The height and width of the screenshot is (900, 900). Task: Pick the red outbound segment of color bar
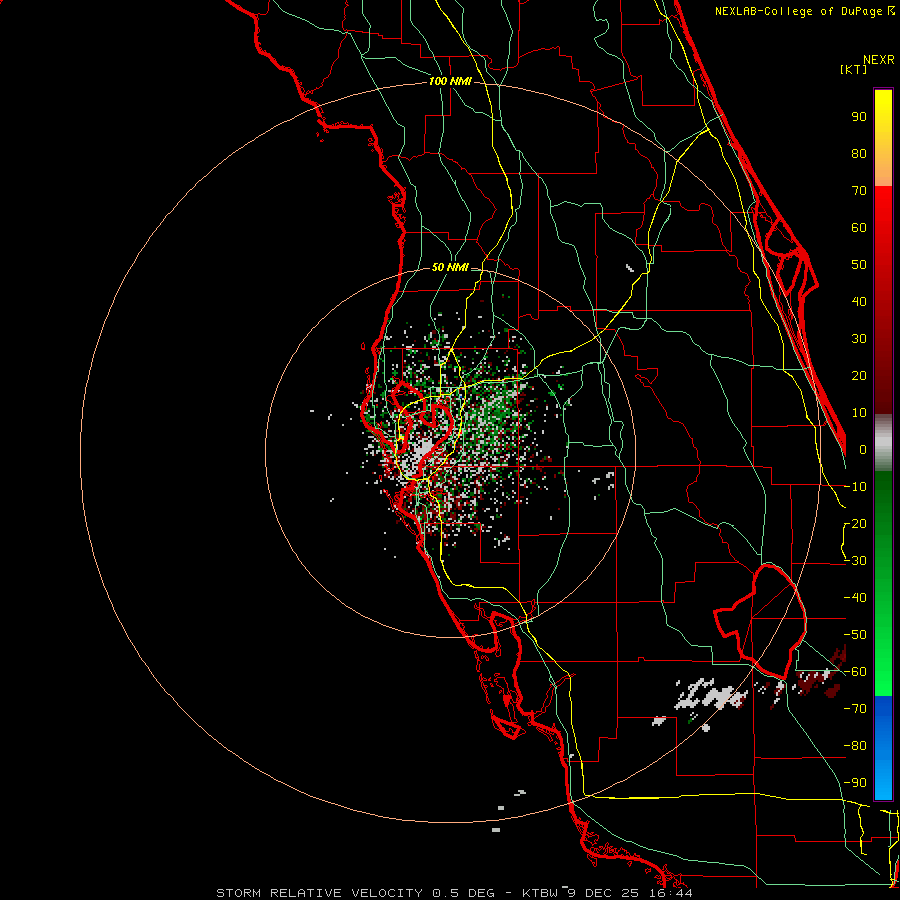tap(883, 300)
